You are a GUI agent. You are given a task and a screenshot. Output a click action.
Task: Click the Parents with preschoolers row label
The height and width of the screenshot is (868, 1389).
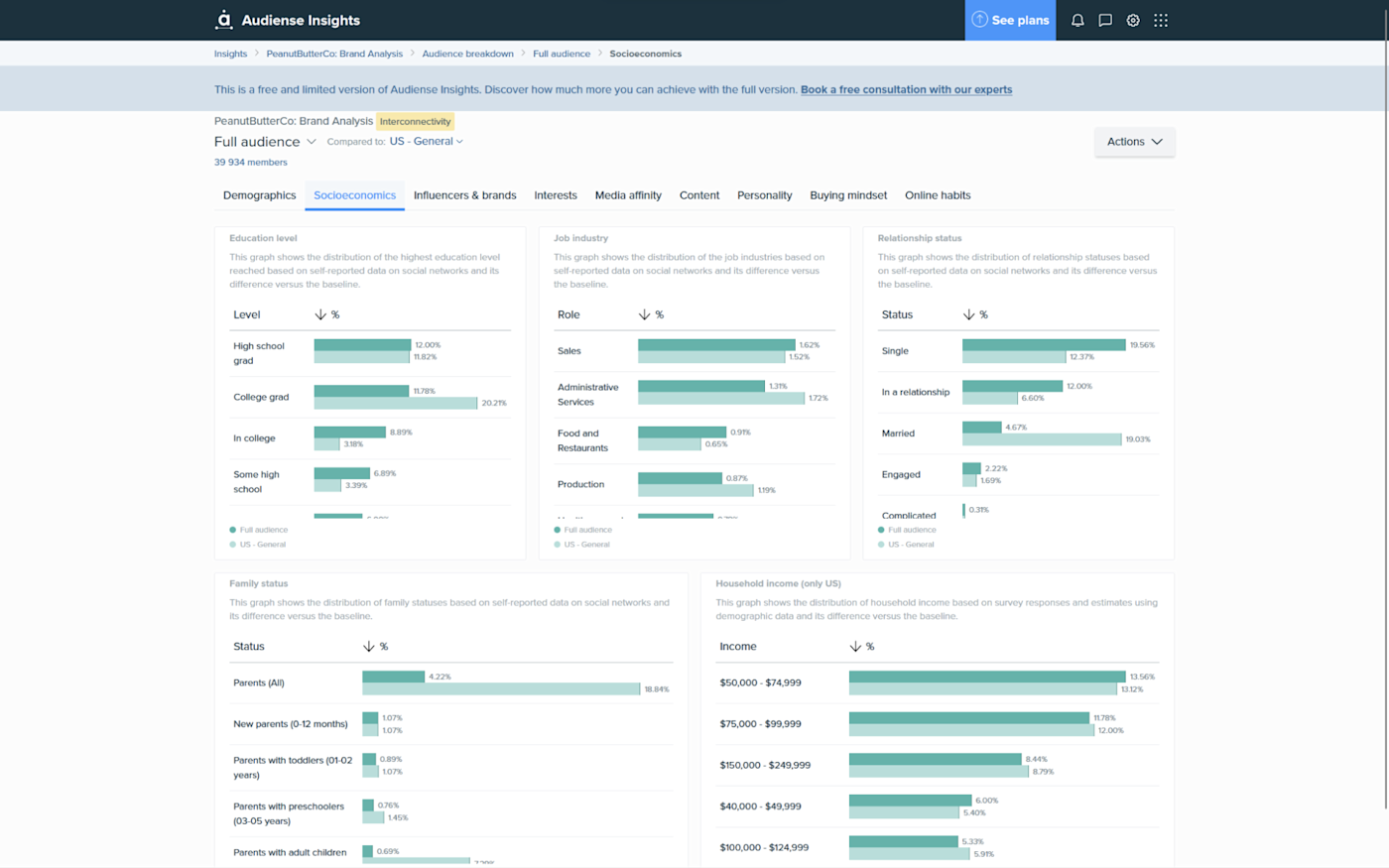289,813
